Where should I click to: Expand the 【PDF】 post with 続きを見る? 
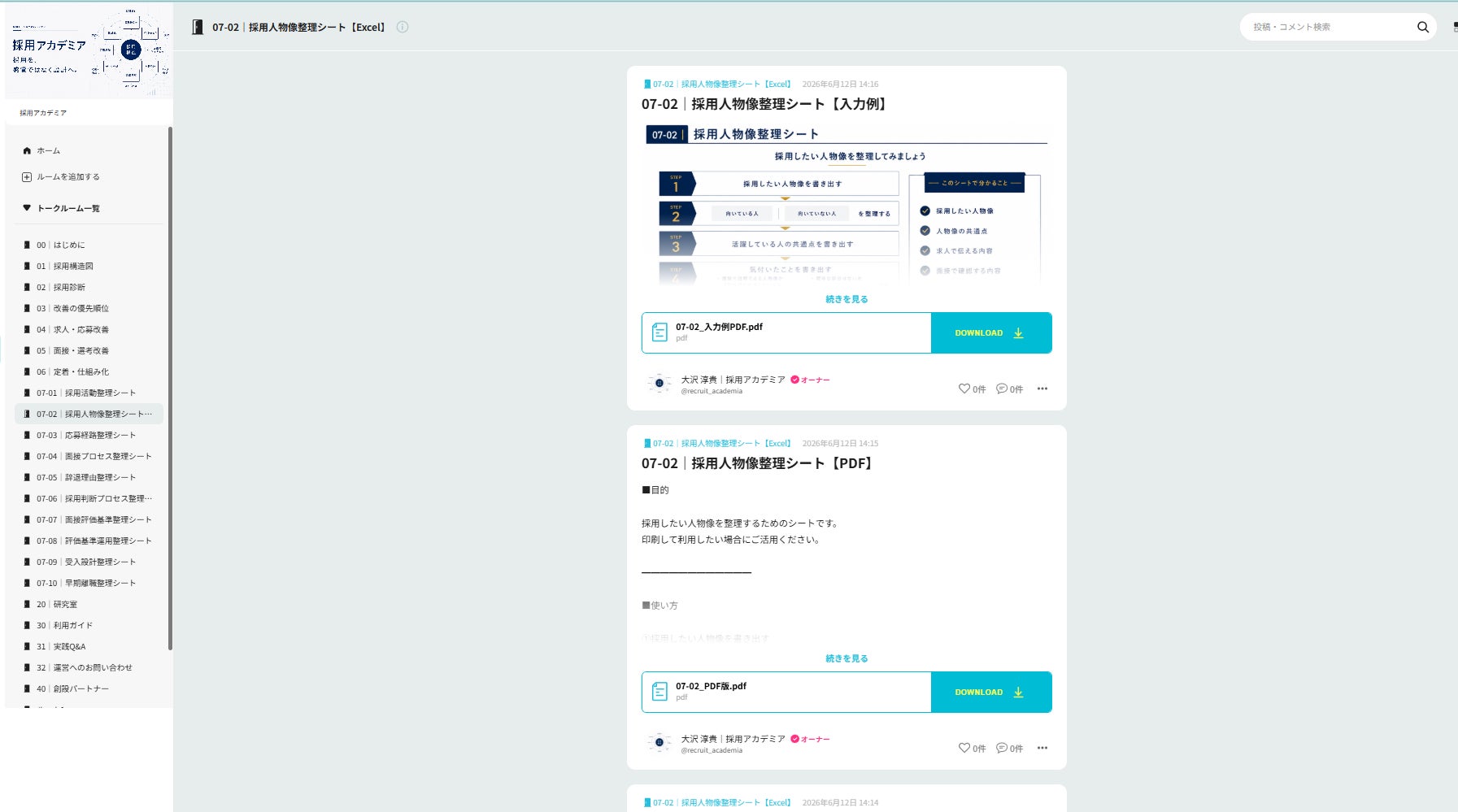[847, 658]
